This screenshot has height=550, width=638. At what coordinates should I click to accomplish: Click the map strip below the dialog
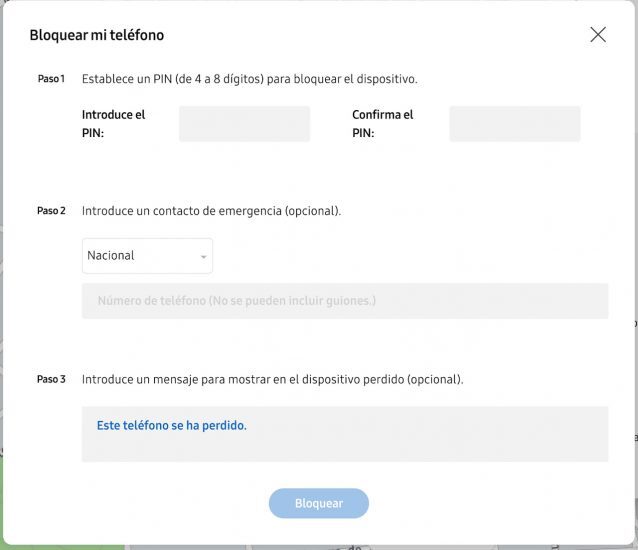point(378,548)
